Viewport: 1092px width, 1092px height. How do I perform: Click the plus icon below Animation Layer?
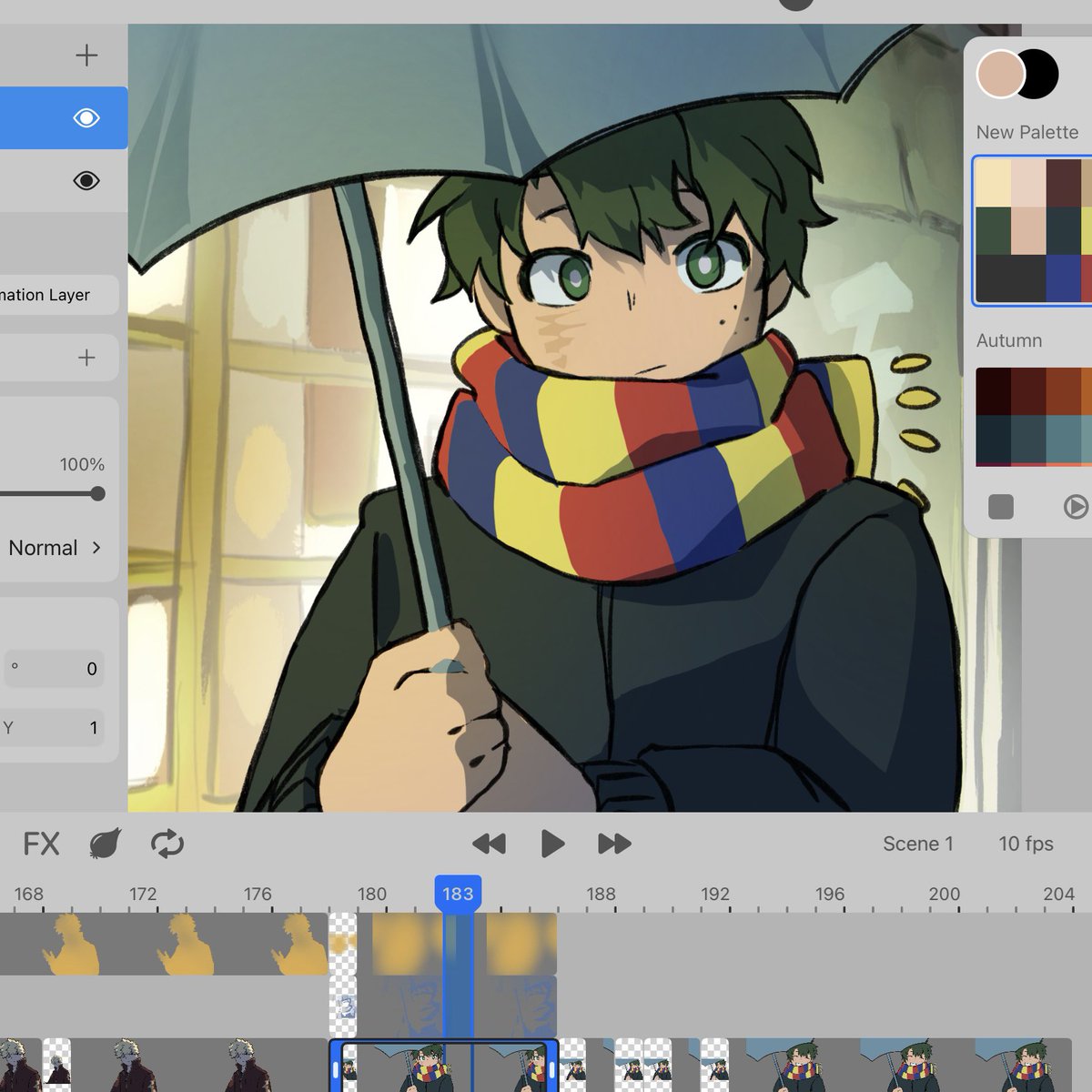click(86, 358)
